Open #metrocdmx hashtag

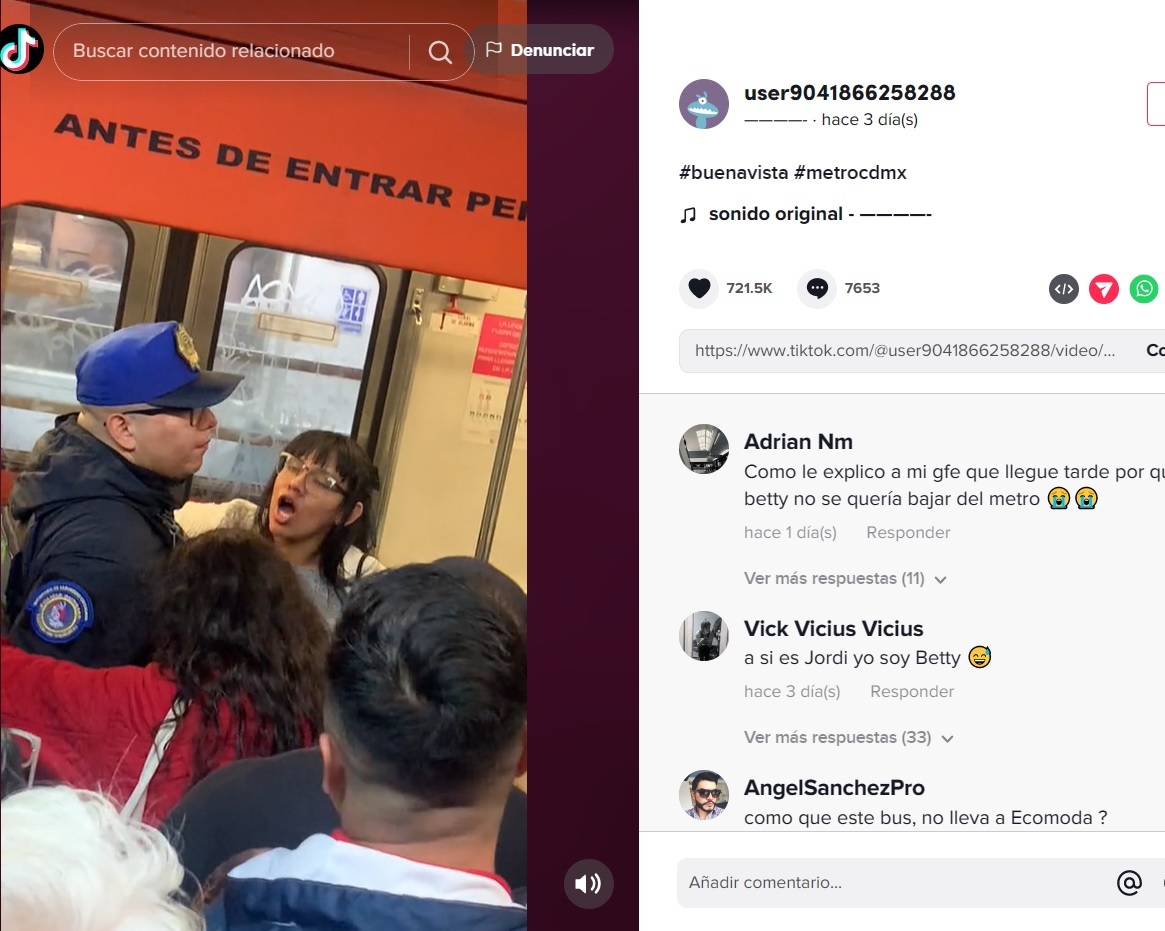850,172
